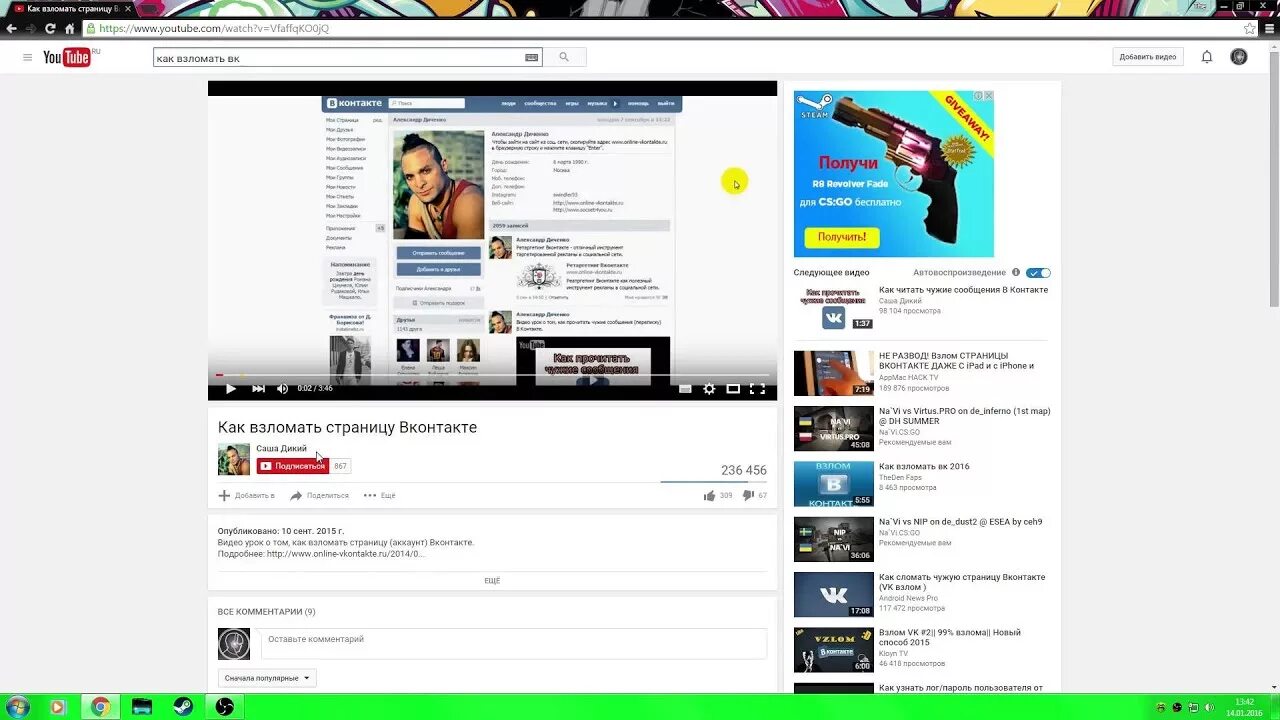Toggle subtitles in the player
1280x720 pixels.
(685, 388)
